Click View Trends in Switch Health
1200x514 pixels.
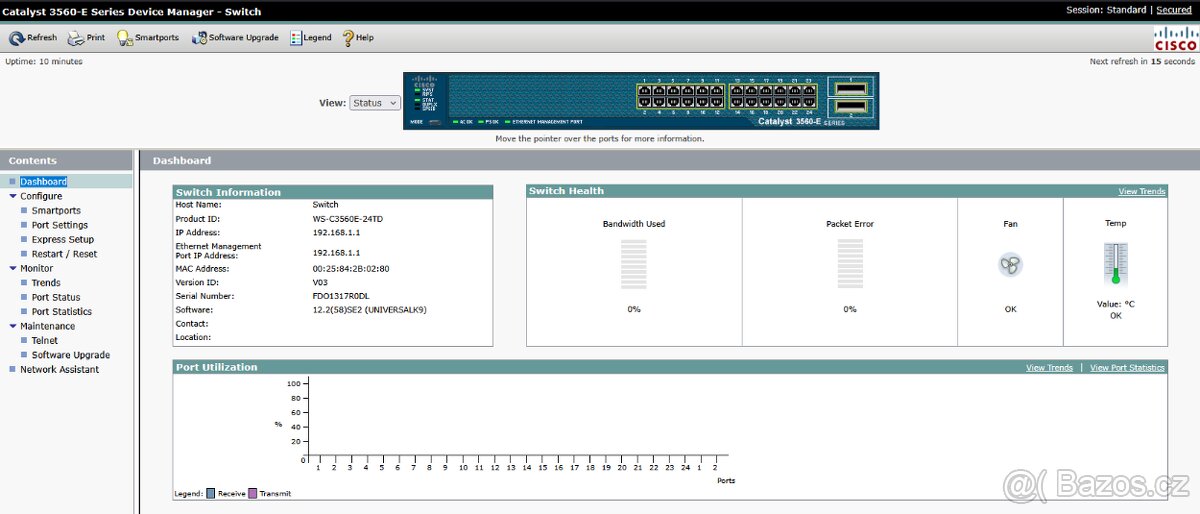tap(1142, 191)
